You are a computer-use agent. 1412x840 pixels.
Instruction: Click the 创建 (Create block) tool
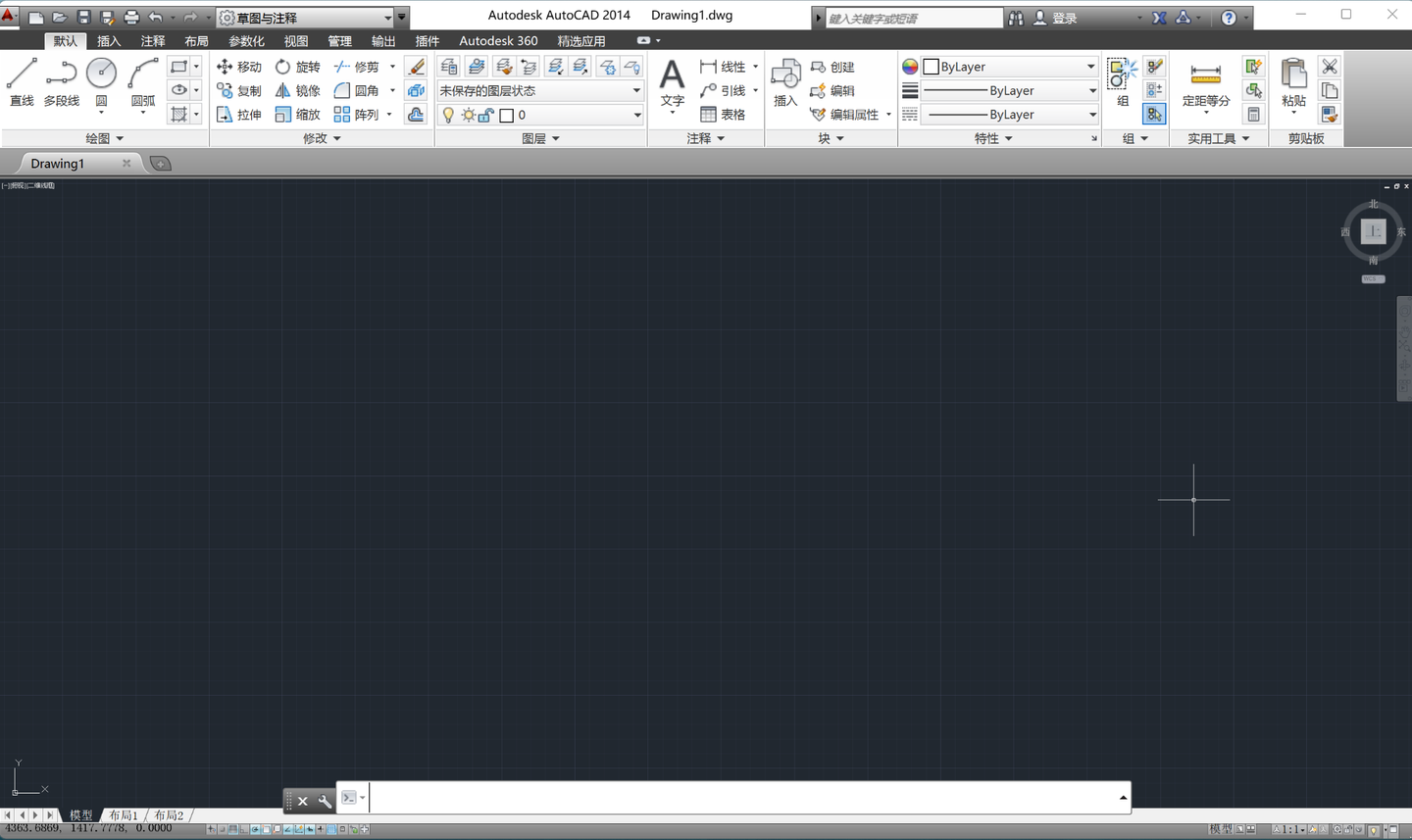832,67
